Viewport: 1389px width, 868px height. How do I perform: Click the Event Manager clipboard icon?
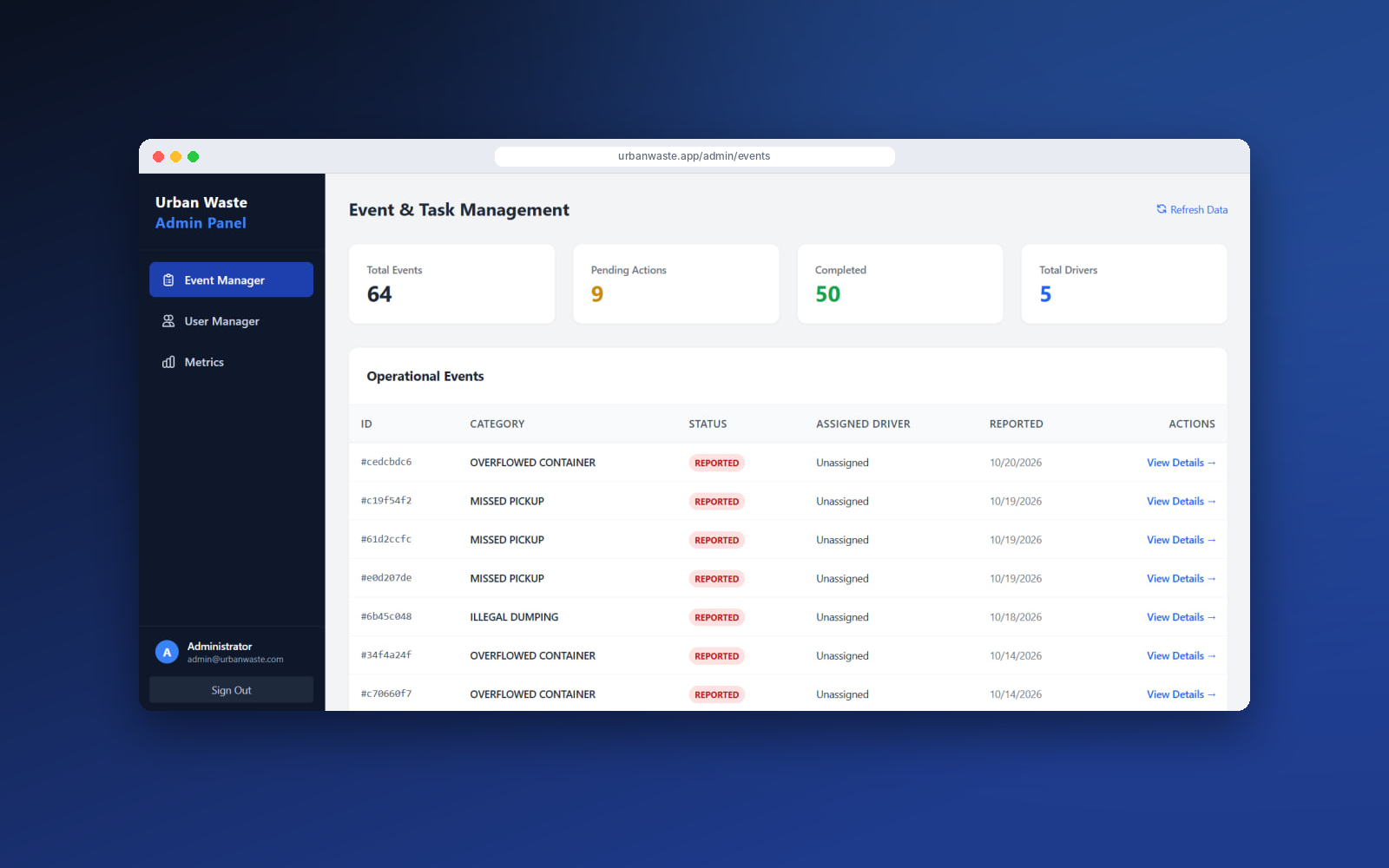[x=168, y=280]
